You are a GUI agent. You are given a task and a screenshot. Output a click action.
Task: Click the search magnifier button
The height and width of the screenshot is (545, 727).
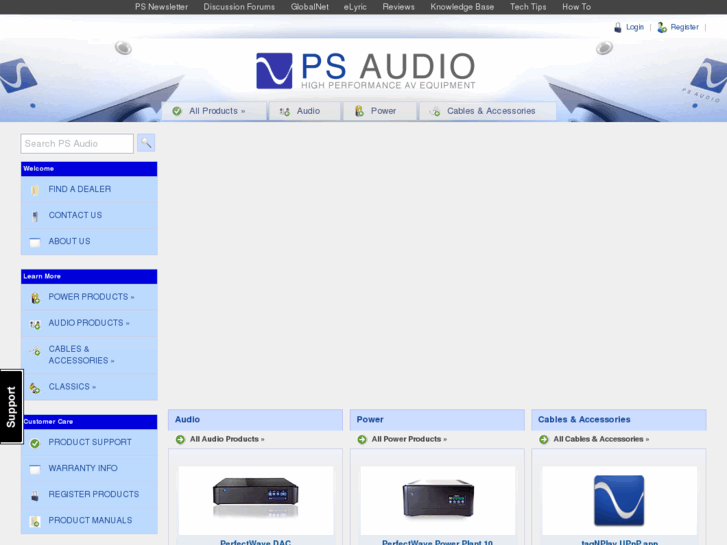pyautogui.click(x=146, y=143)
